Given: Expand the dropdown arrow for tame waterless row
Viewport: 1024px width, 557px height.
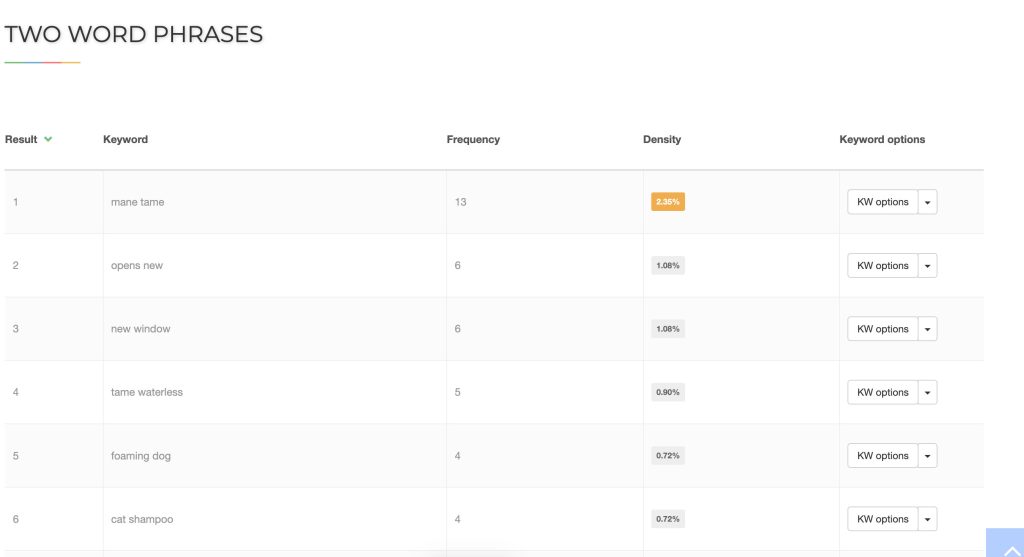Looking at the screenshot, I should (x=928, y=393).
